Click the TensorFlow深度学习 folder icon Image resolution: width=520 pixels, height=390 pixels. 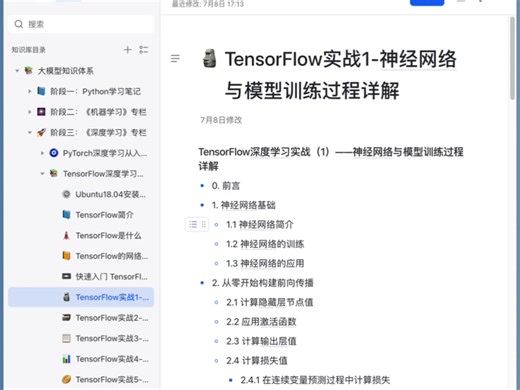click(x=54, y=173)
